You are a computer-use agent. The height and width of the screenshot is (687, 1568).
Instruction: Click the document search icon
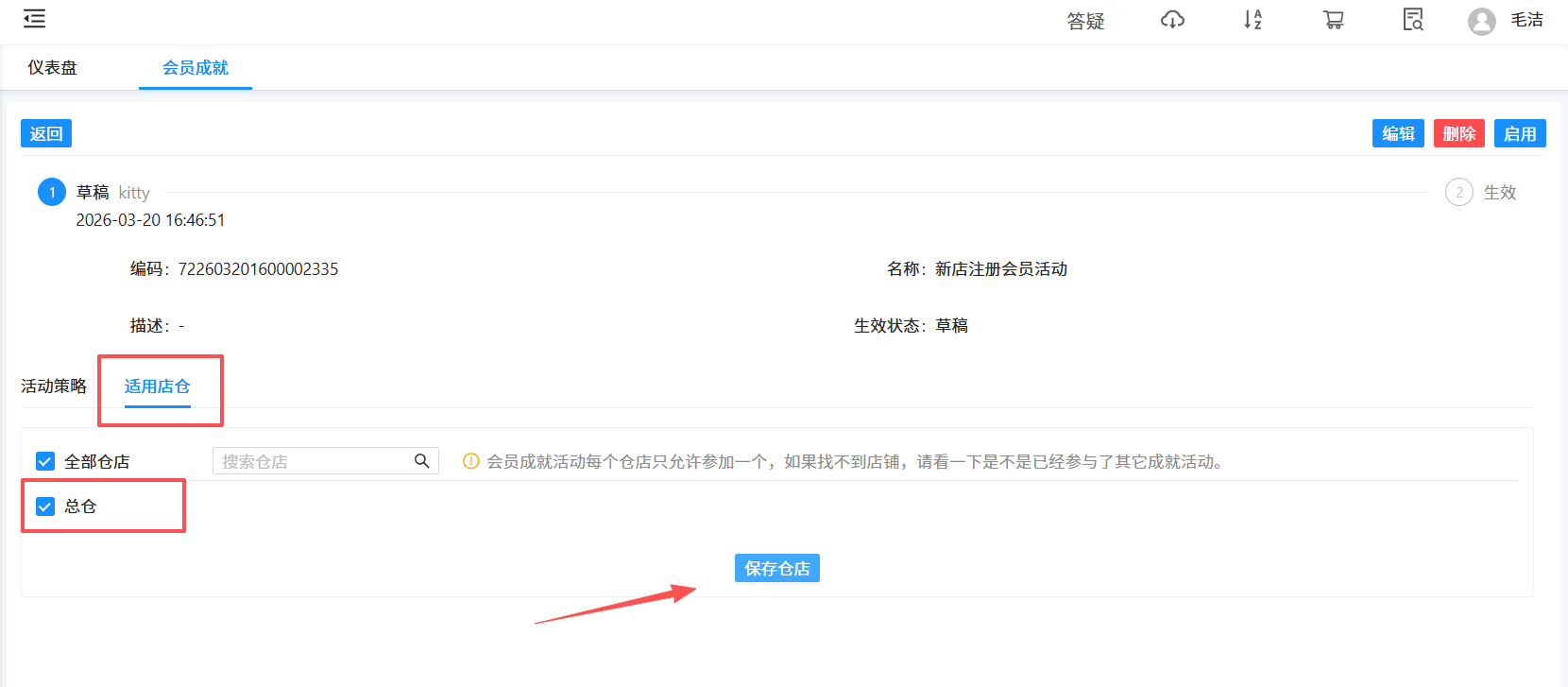point(1413,20)
